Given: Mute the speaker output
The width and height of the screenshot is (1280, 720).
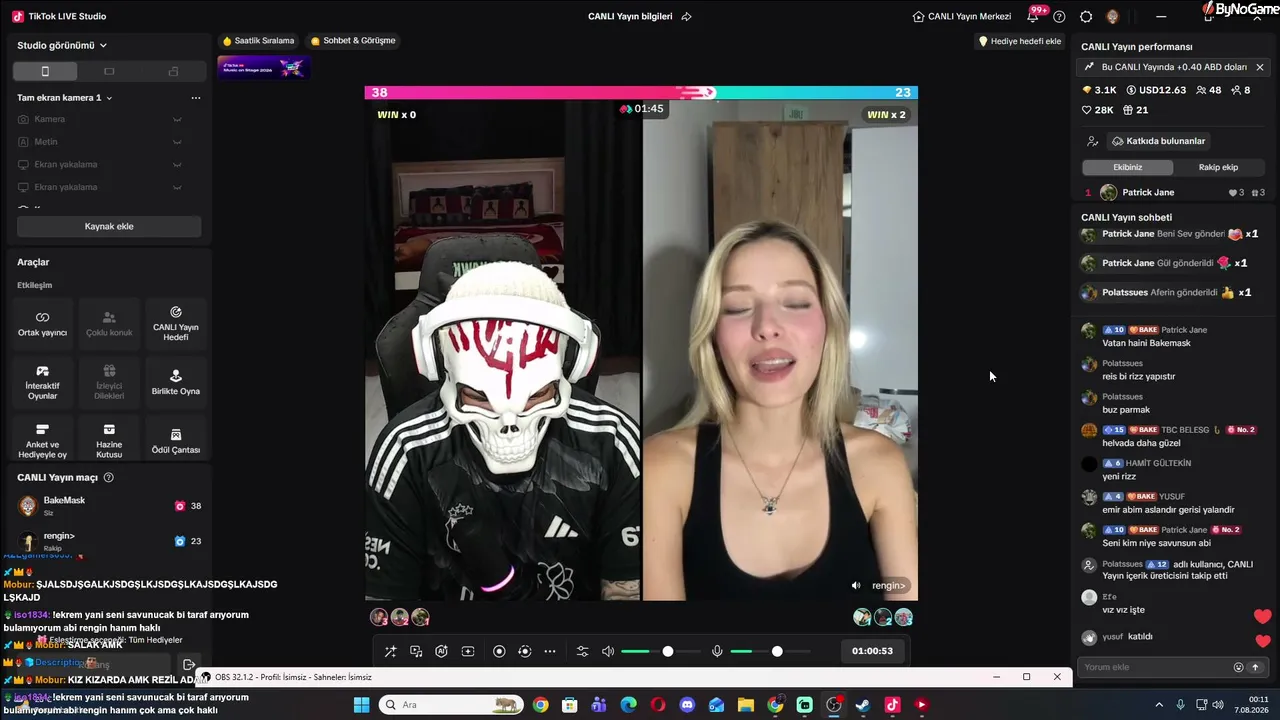Looking at the screenshot, I should click(x=608, y=651).
